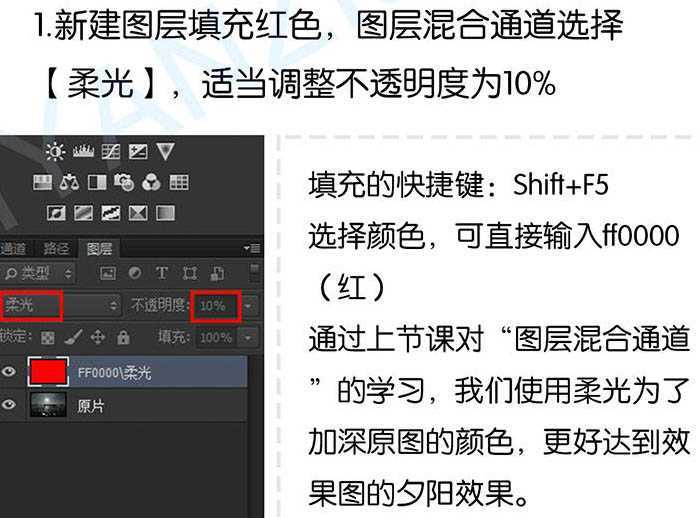Open the fill slider dropdown arrow
The width and height of the screenshot is (698, 518).
248,337
